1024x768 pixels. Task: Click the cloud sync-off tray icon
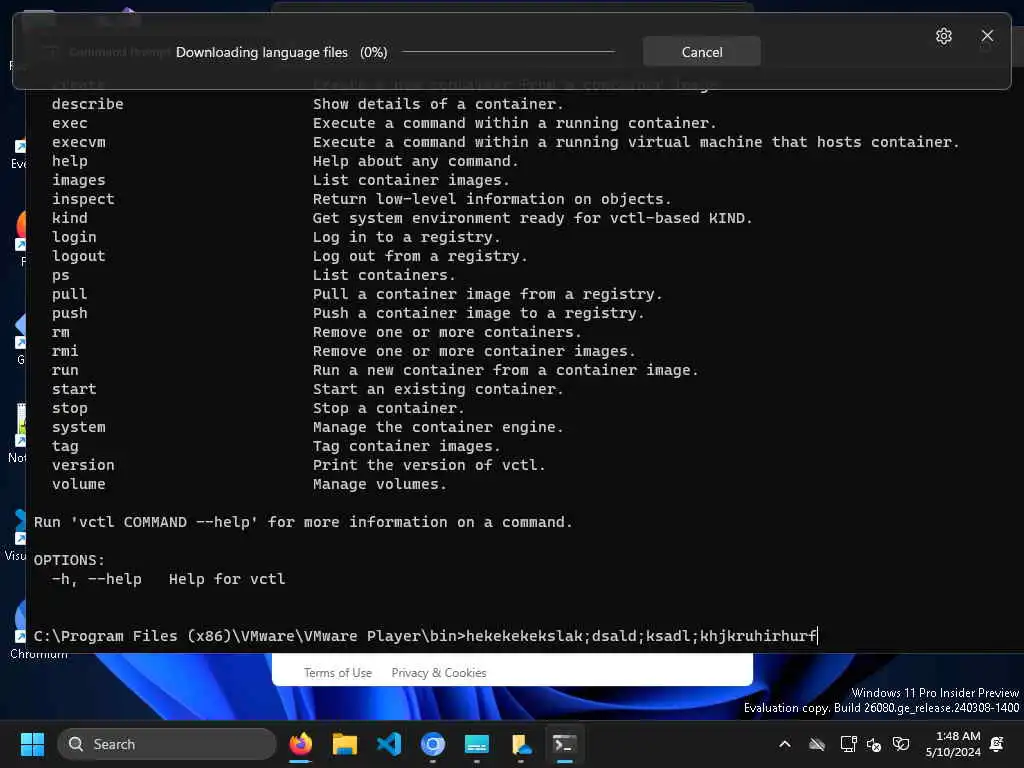(816, 744)
